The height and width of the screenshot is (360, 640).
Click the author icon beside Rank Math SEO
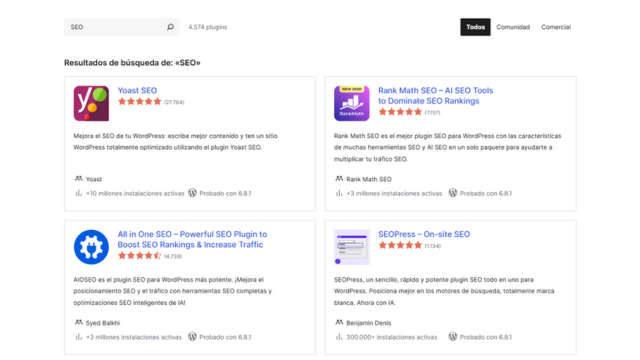pyautogui.click(x=339, y=179)
